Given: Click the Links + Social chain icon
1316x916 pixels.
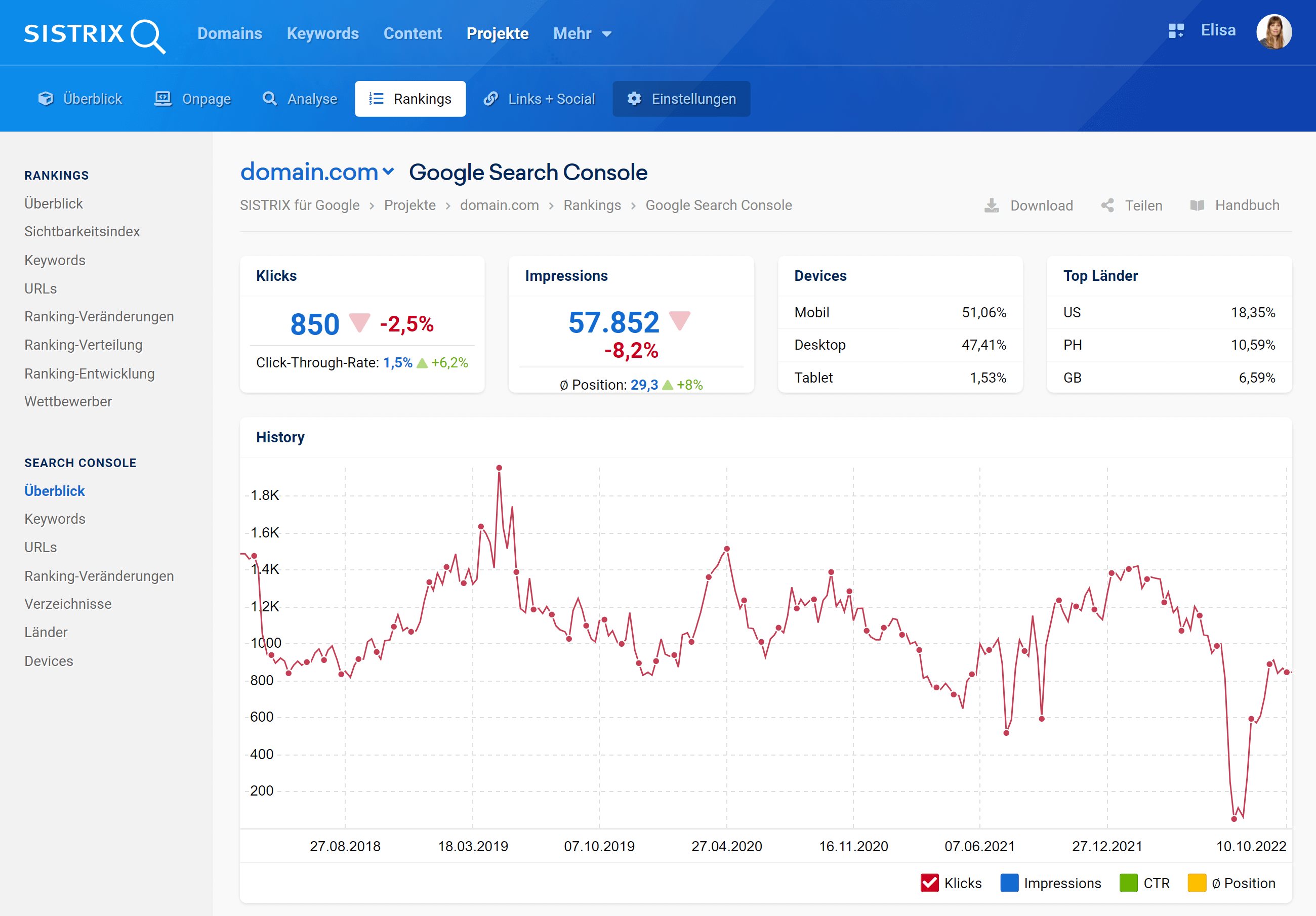Looking at the screenshot, I should coord(490,99).
